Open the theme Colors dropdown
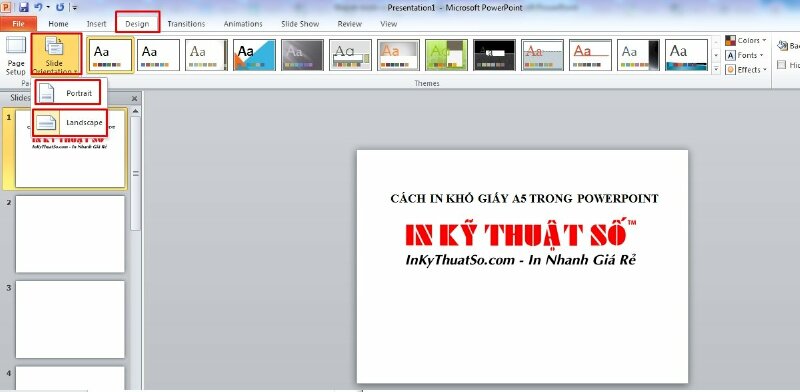The width and height of the screenshot is (800, 392). coord(746,40)
